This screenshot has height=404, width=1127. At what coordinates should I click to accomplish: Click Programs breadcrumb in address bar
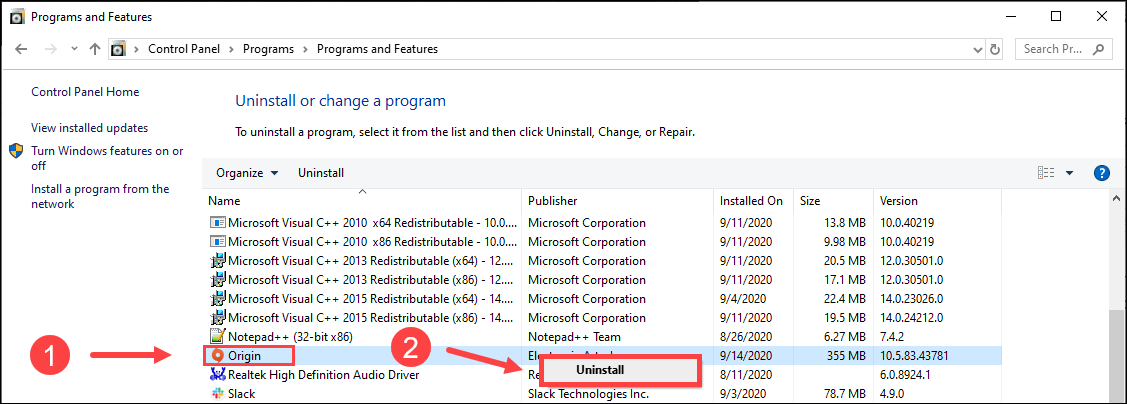point(268,50)
